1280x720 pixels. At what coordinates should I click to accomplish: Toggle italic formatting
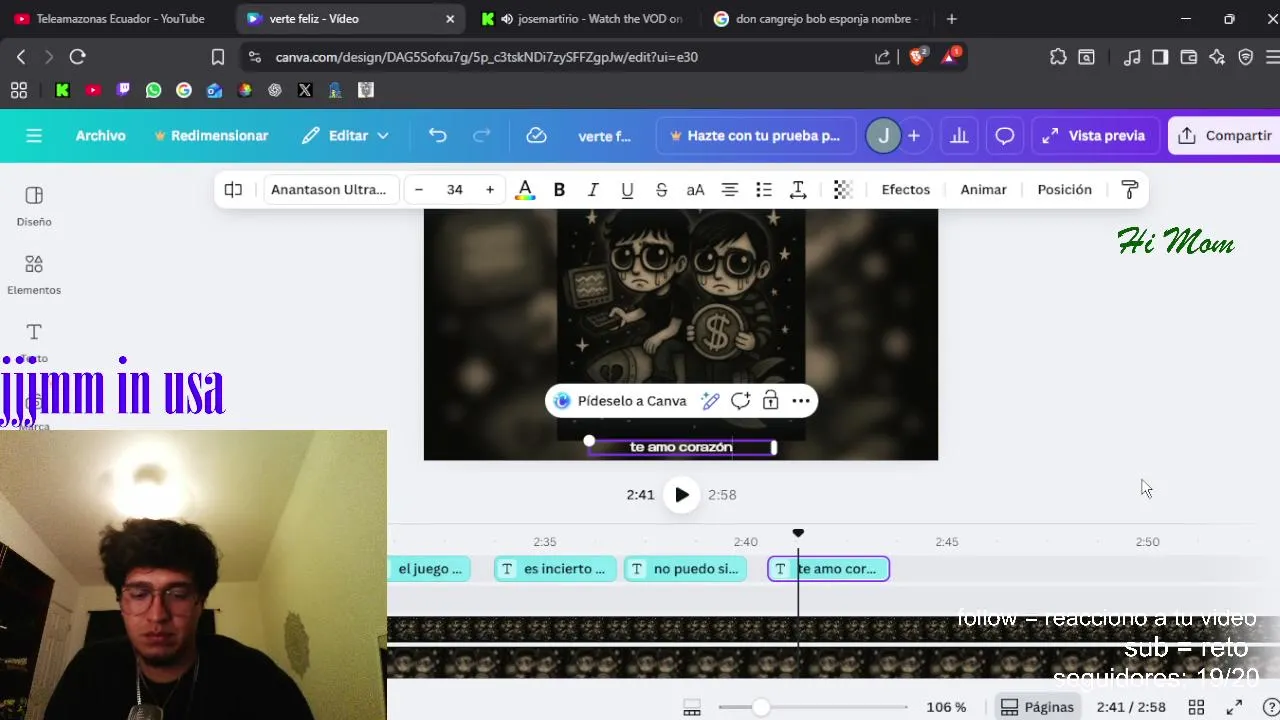tap(593, 189)
